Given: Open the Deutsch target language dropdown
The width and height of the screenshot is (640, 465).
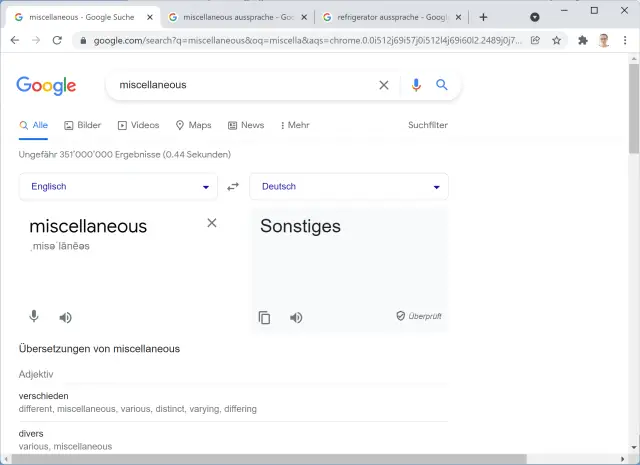Looking at the screenshot, I should tap(348, 187).
